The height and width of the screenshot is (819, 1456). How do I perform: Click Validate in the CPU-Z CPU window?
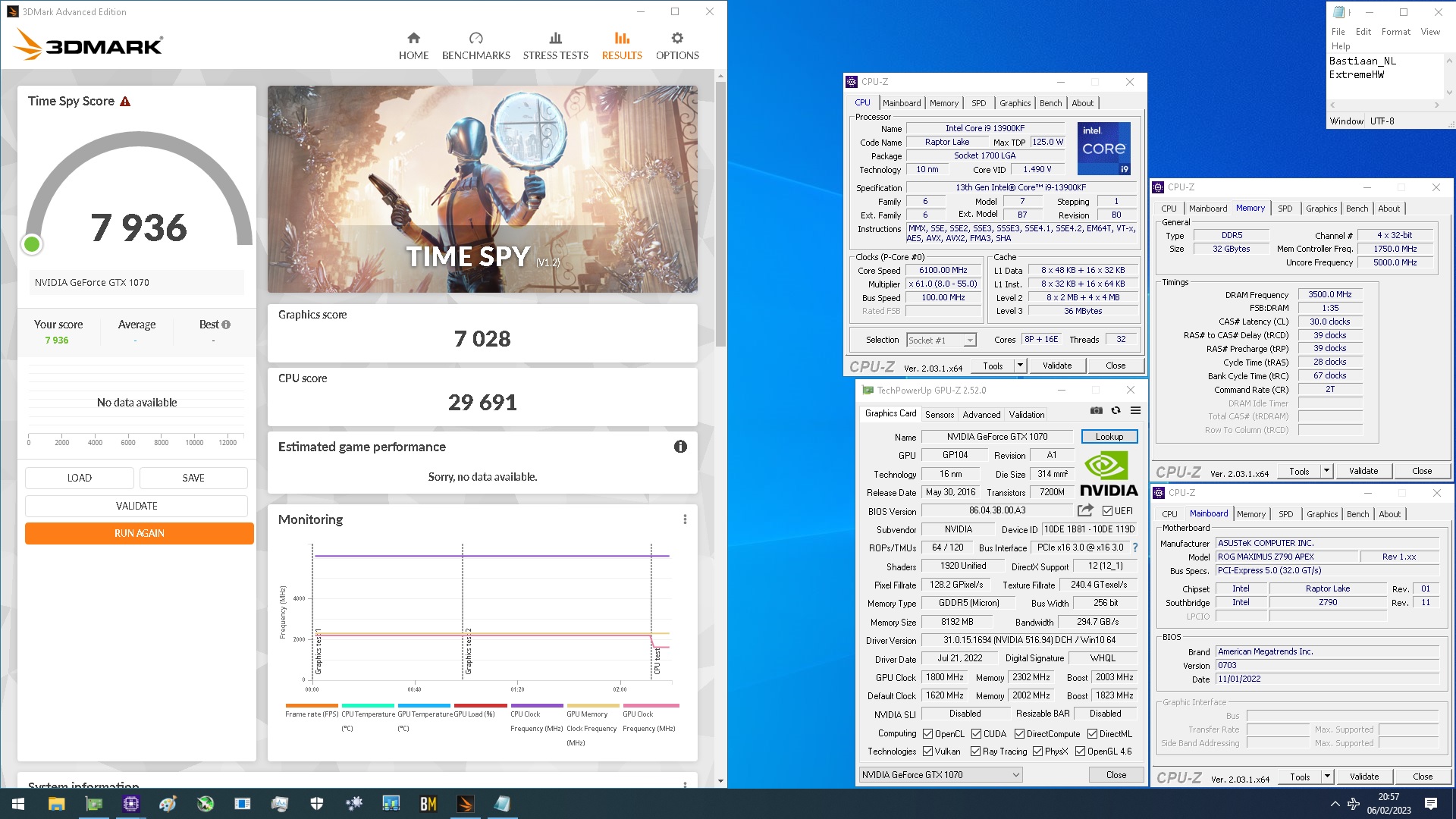[1057, 366]
